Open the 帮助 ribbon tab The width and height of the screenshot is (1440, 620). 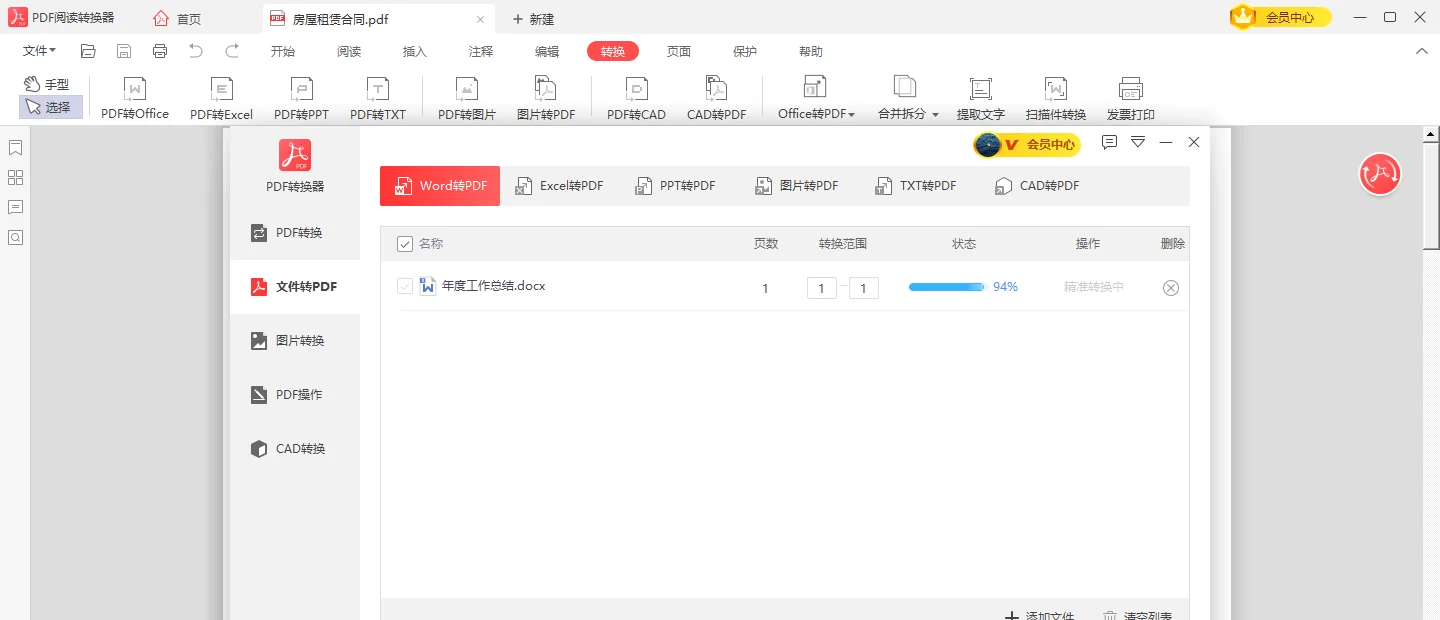coord(811,52)
